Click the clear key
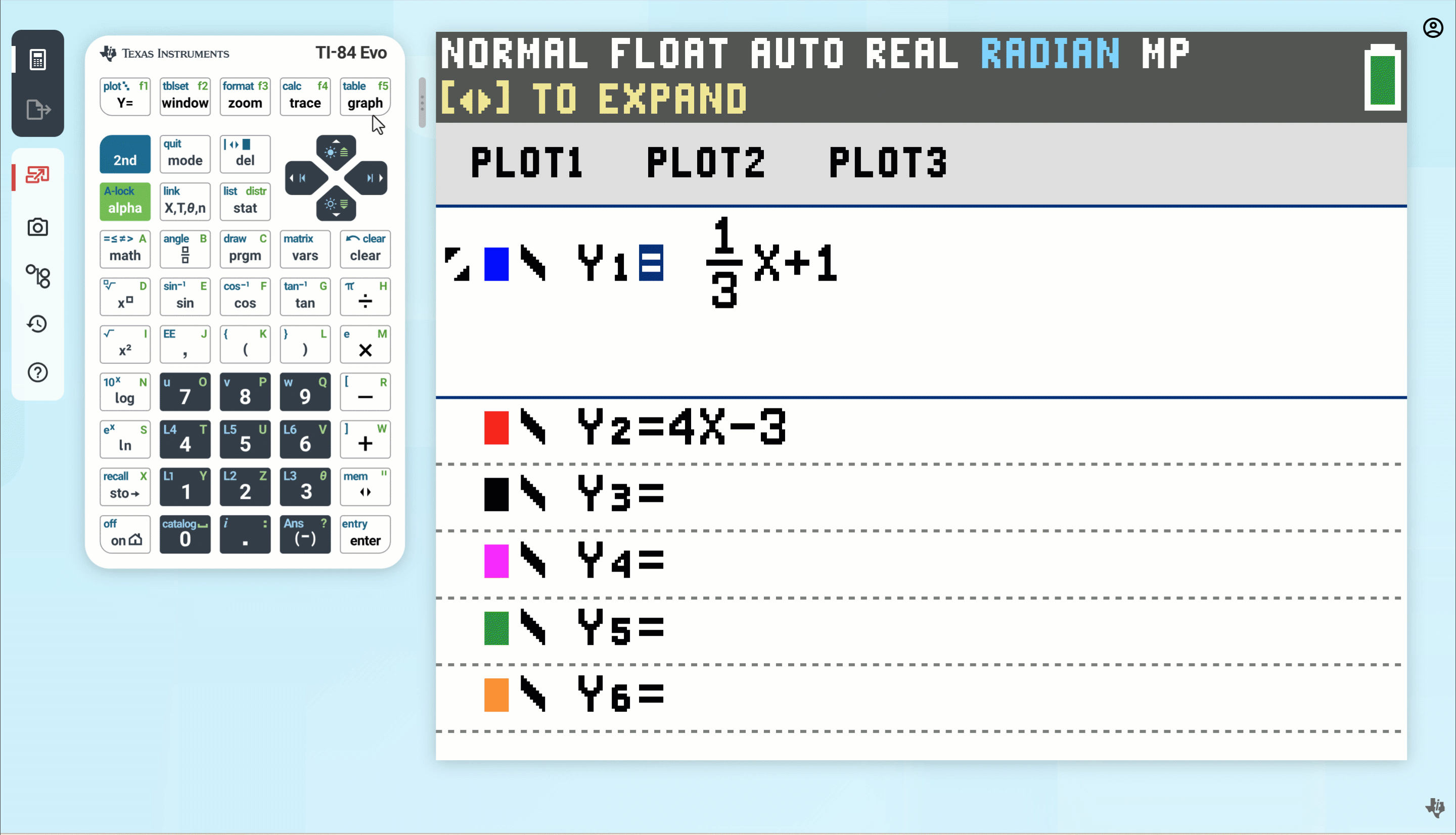The height and width of the screenshot is (835, 1456). coord(366,250)
